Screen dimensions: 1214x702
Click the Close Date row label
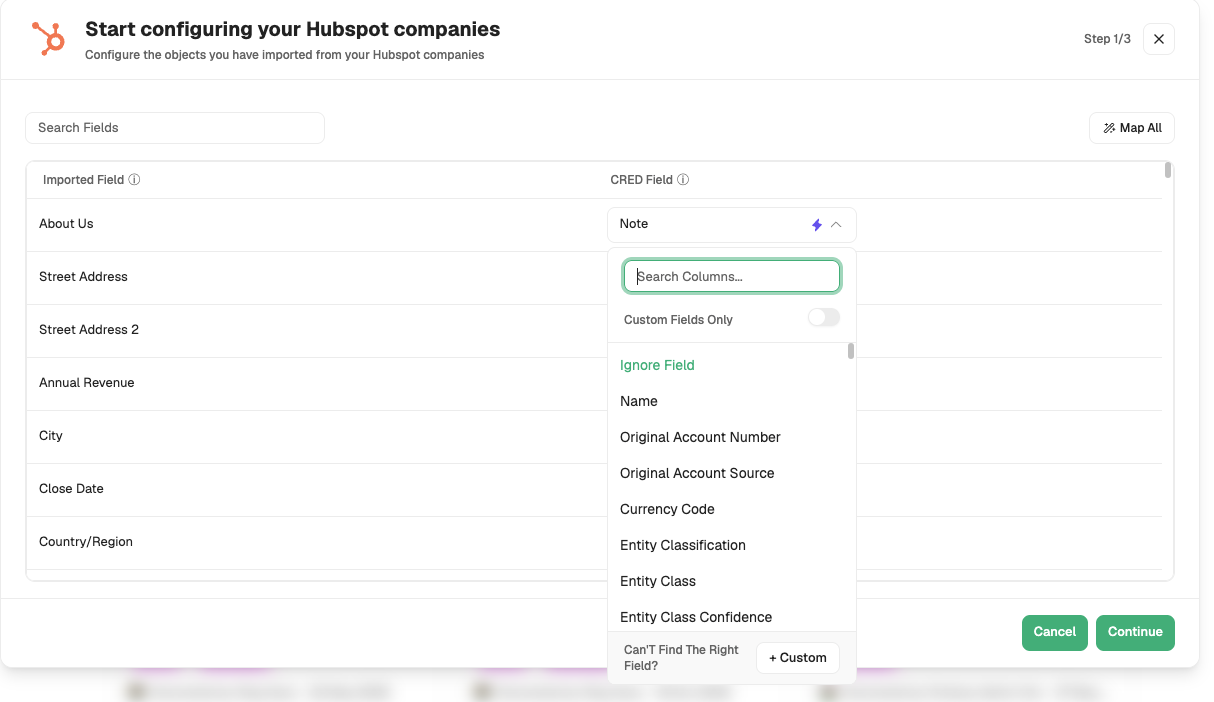tap(71, 489)
